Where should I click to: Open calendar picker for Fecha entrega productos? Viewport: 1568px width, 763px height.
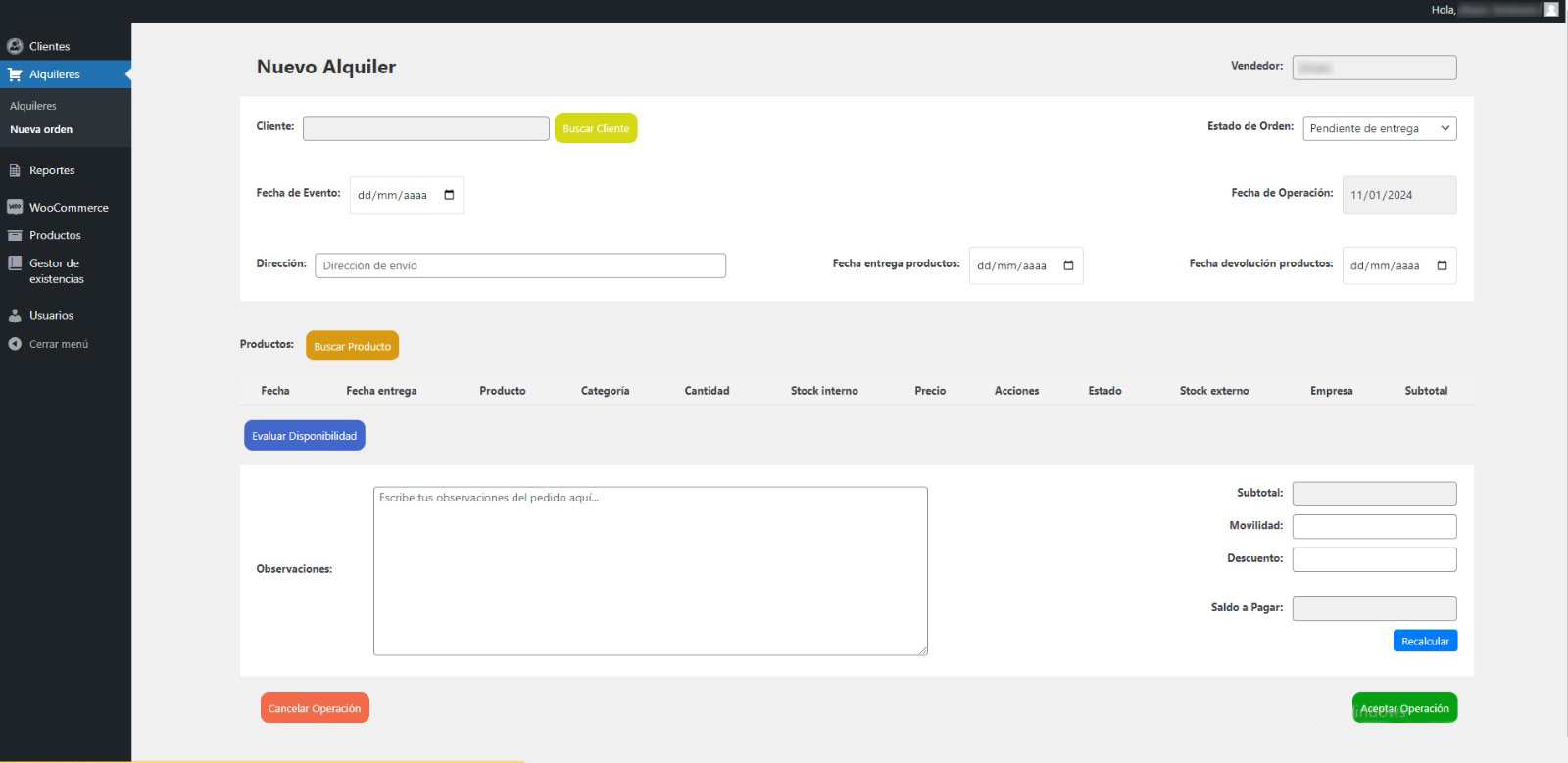pos(1068,265)
